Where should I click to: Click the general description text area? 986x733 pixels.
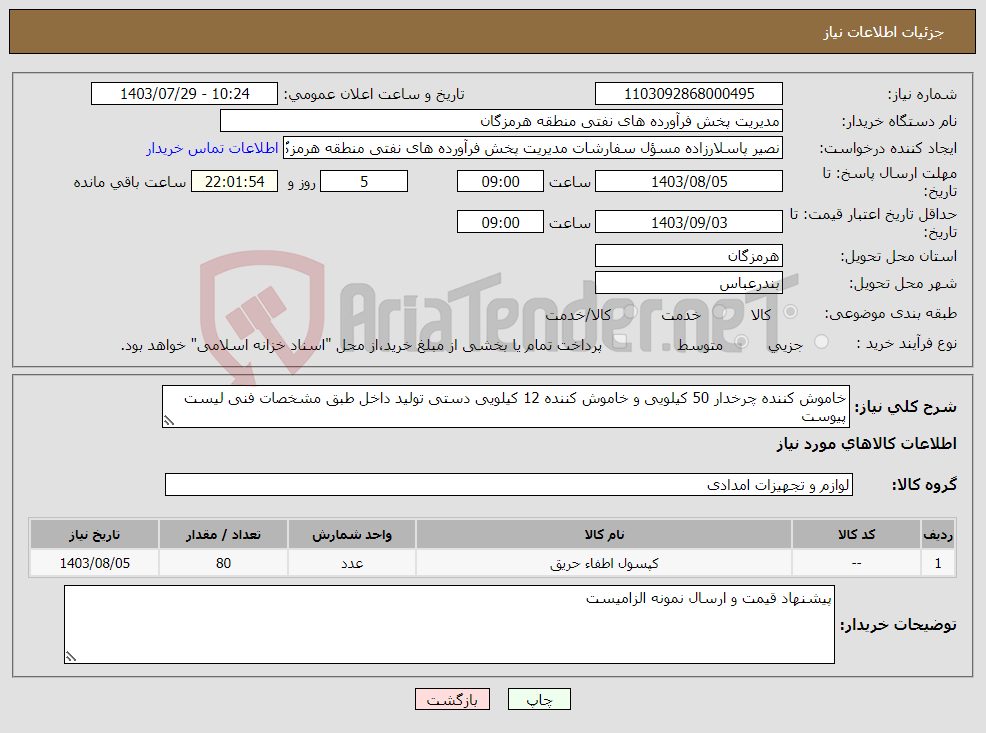506,407
